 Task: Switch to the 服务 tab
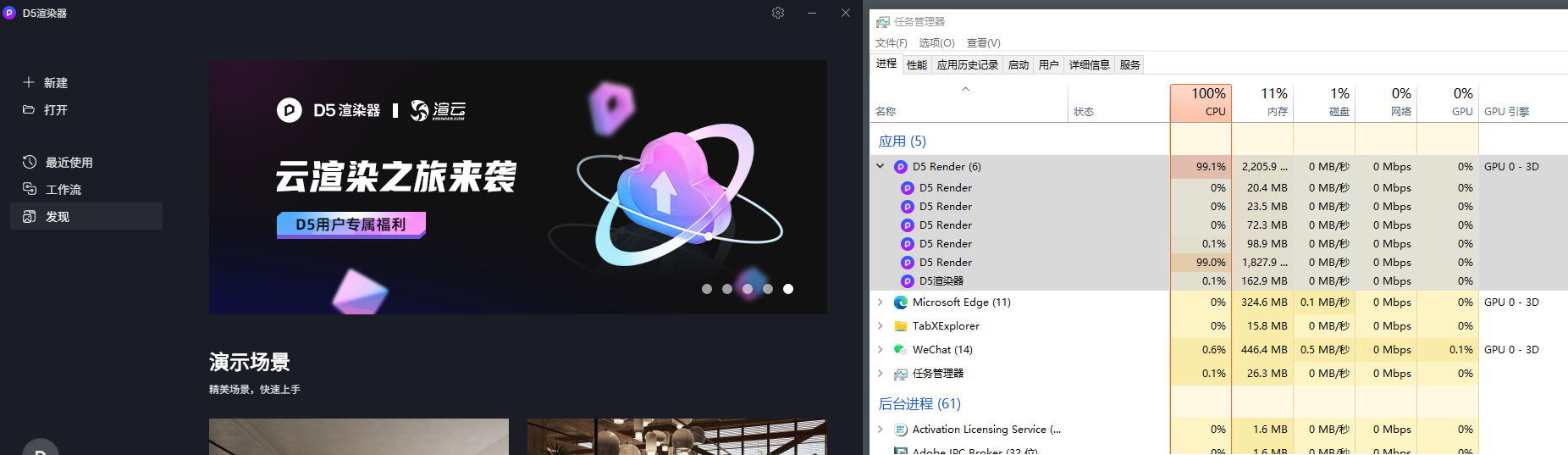tap(1130, 64)
